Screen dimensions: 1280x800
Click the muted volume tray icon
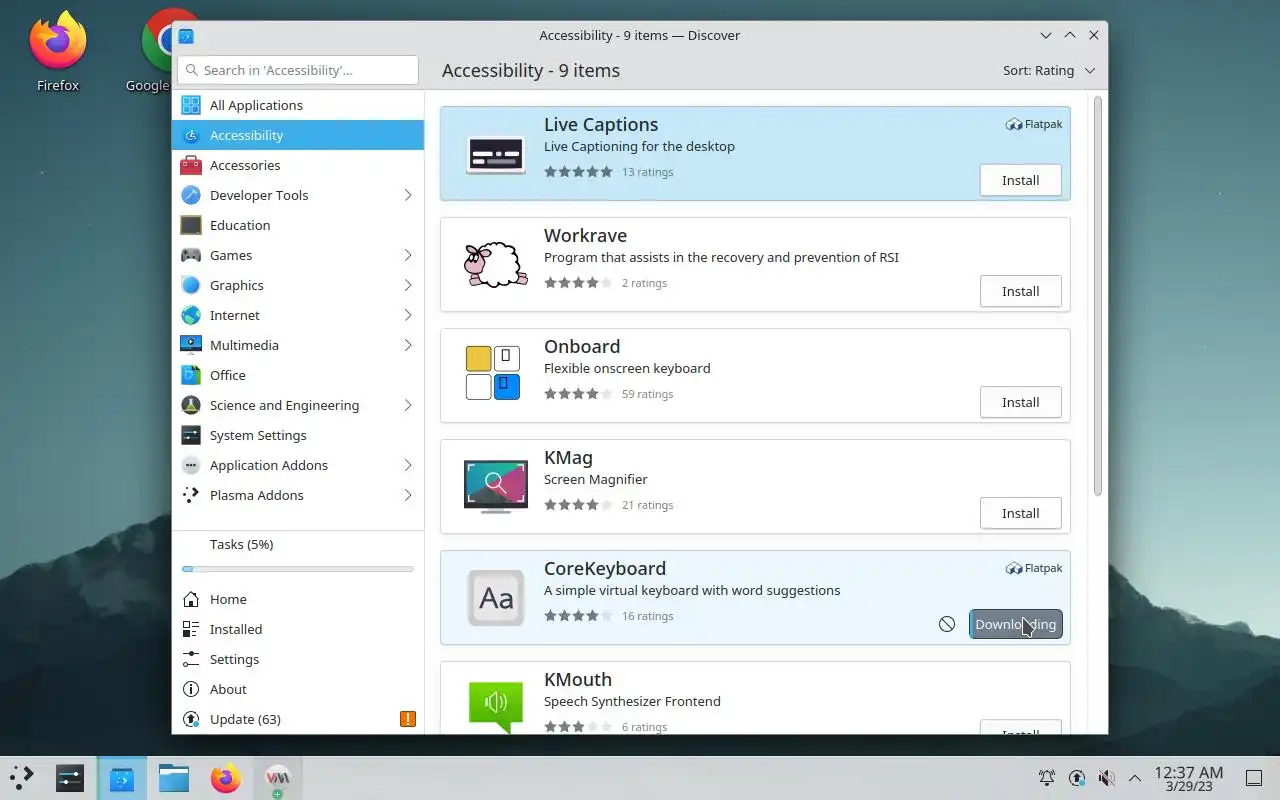[1106, 778]
